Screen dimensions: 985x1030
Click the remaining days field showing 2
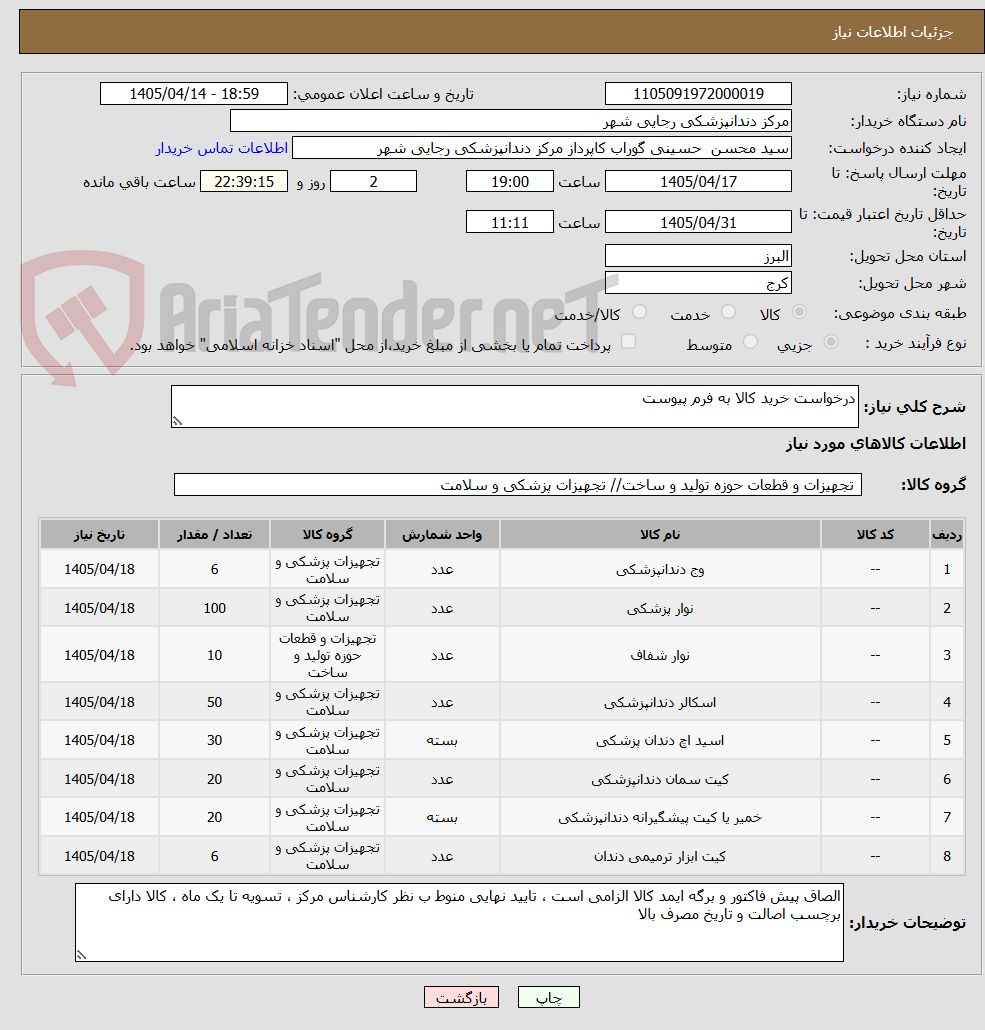click(x=373, y=181)
